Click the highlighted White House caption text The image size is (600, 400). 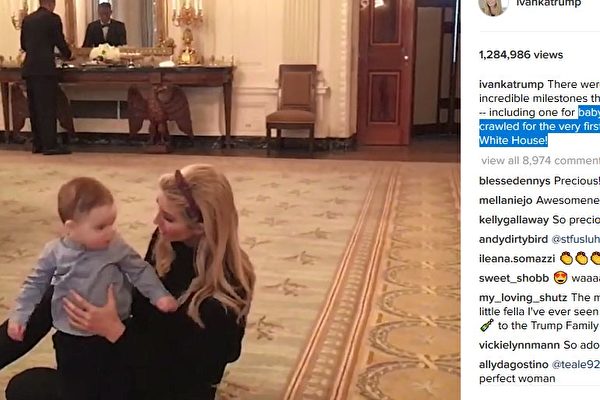[513, 140]
